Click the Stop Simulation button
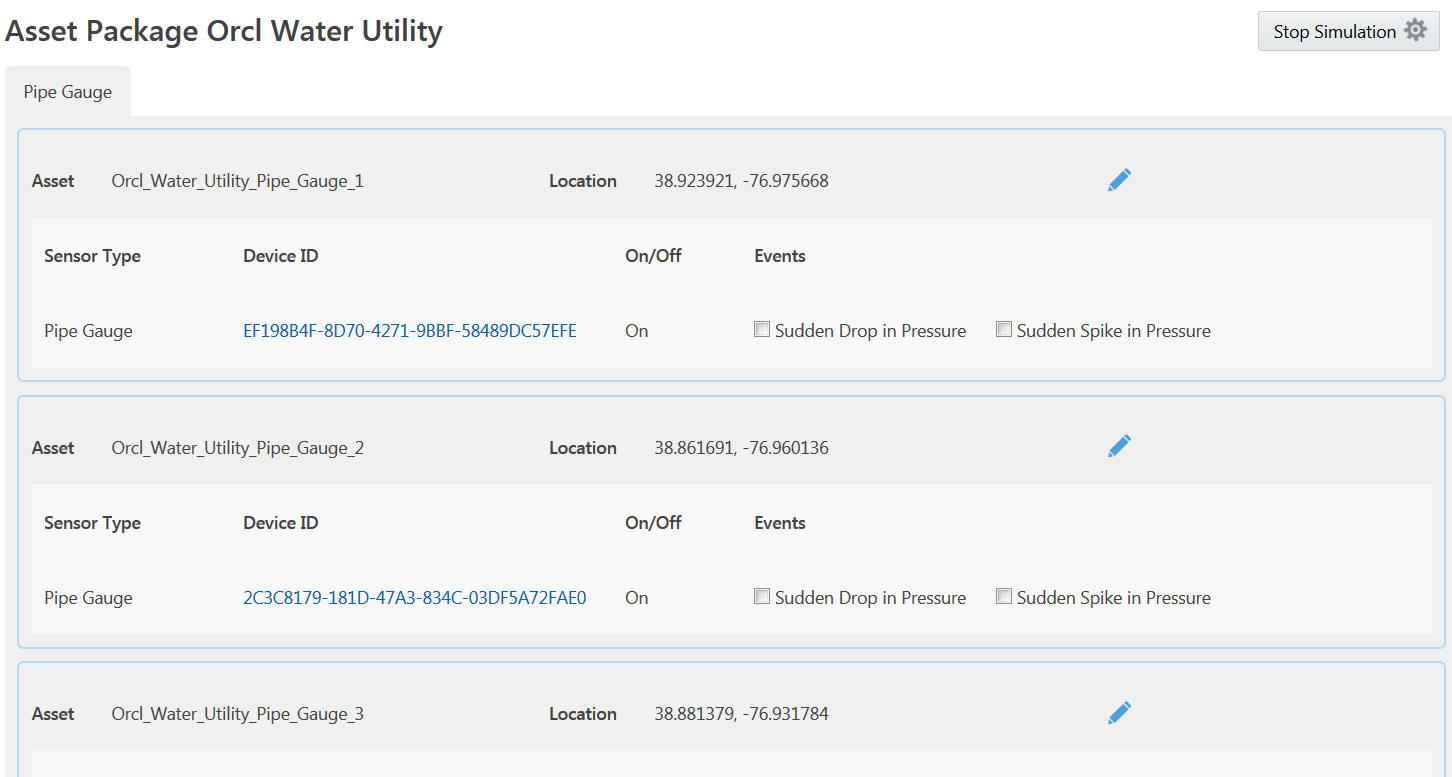This screenshot has height=777, width=1452. [x=1348, y=31]
